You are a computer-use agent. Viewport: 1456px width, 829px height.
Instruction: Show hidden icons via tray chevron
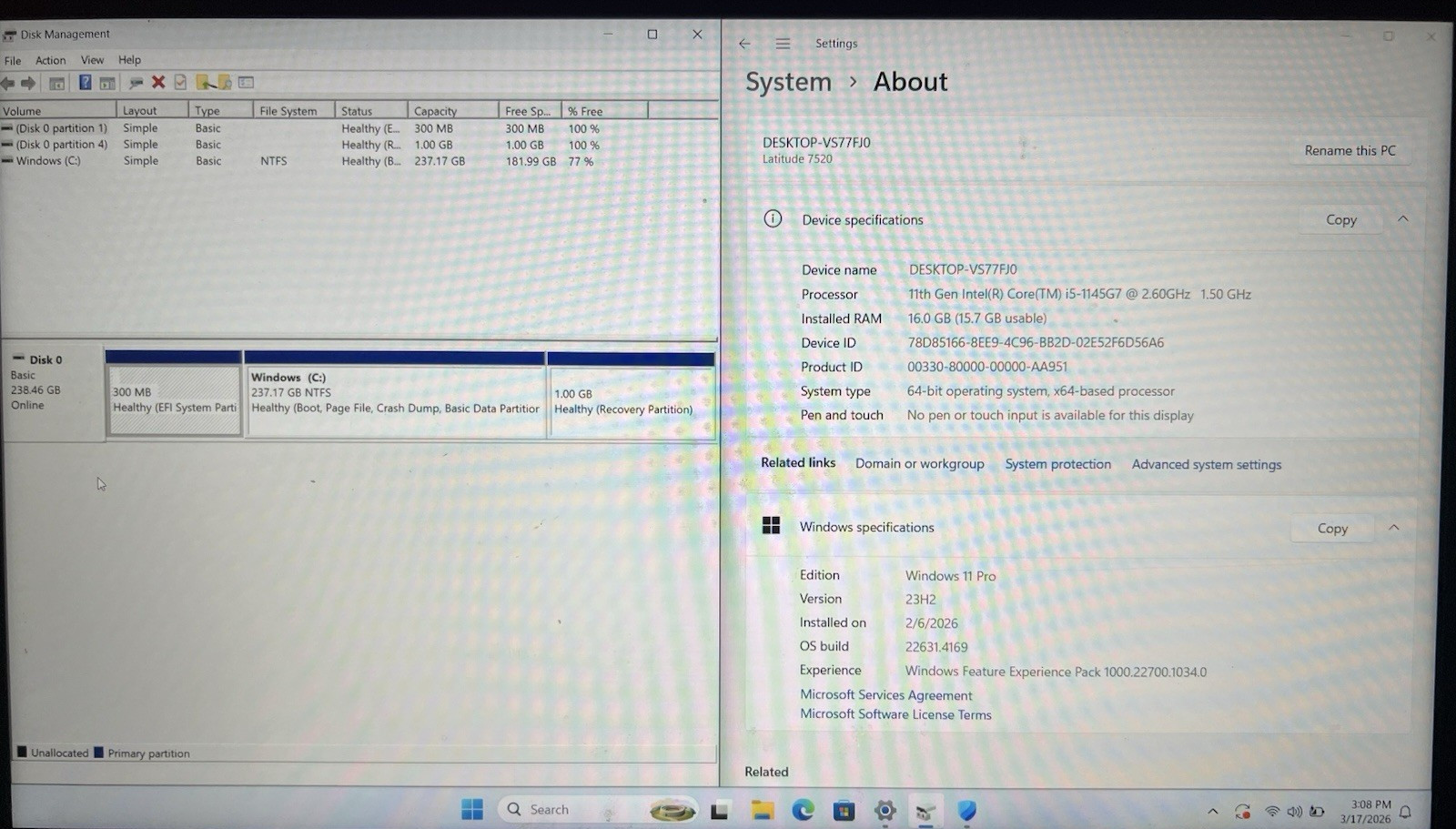(x=1212, y=811)
